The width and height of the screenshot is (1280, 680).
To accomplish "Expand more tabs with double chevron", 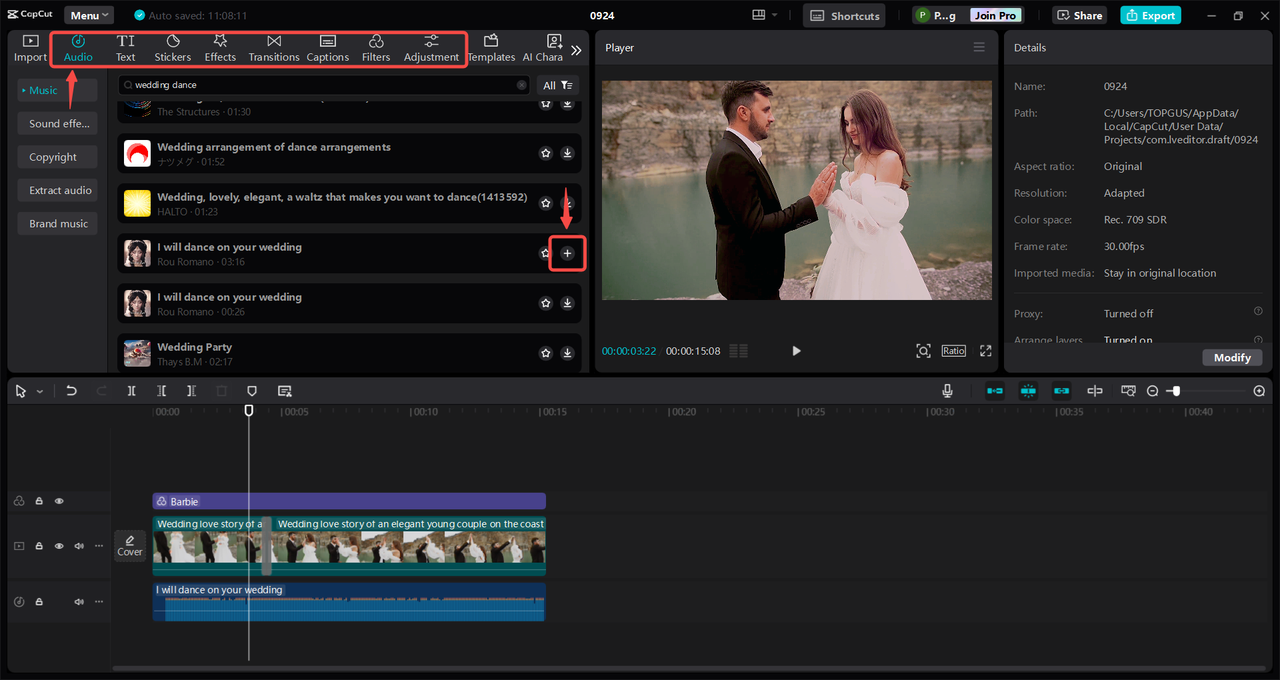I will (576, 50).
